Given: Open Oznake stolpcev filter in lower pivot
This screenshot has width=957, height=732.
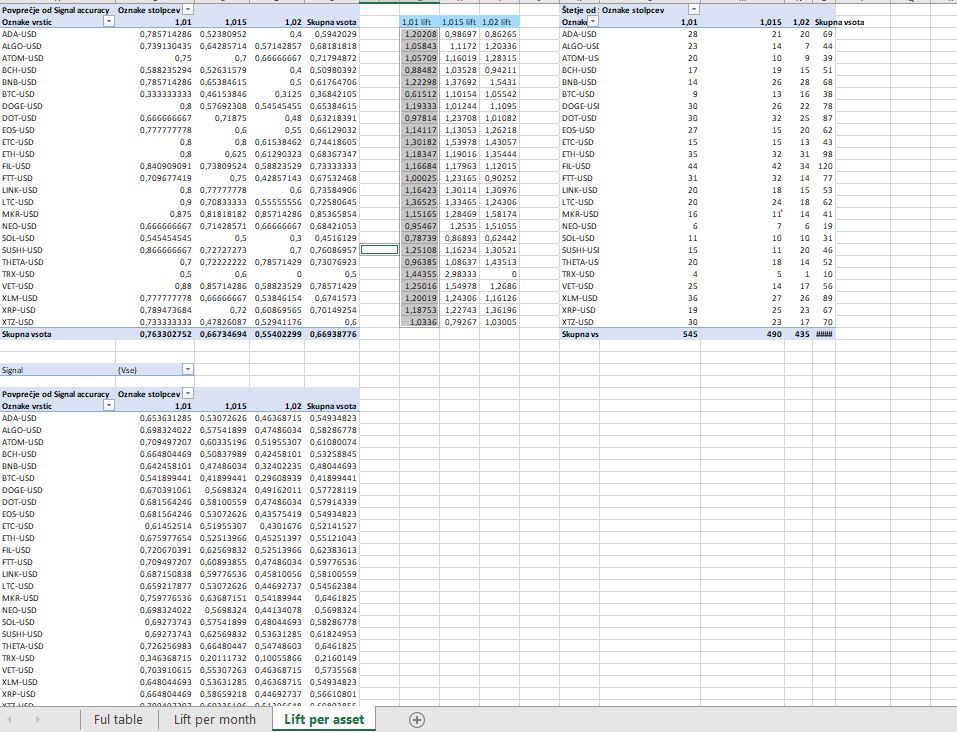Looking at the screenshot, I should tap(190, 394).
